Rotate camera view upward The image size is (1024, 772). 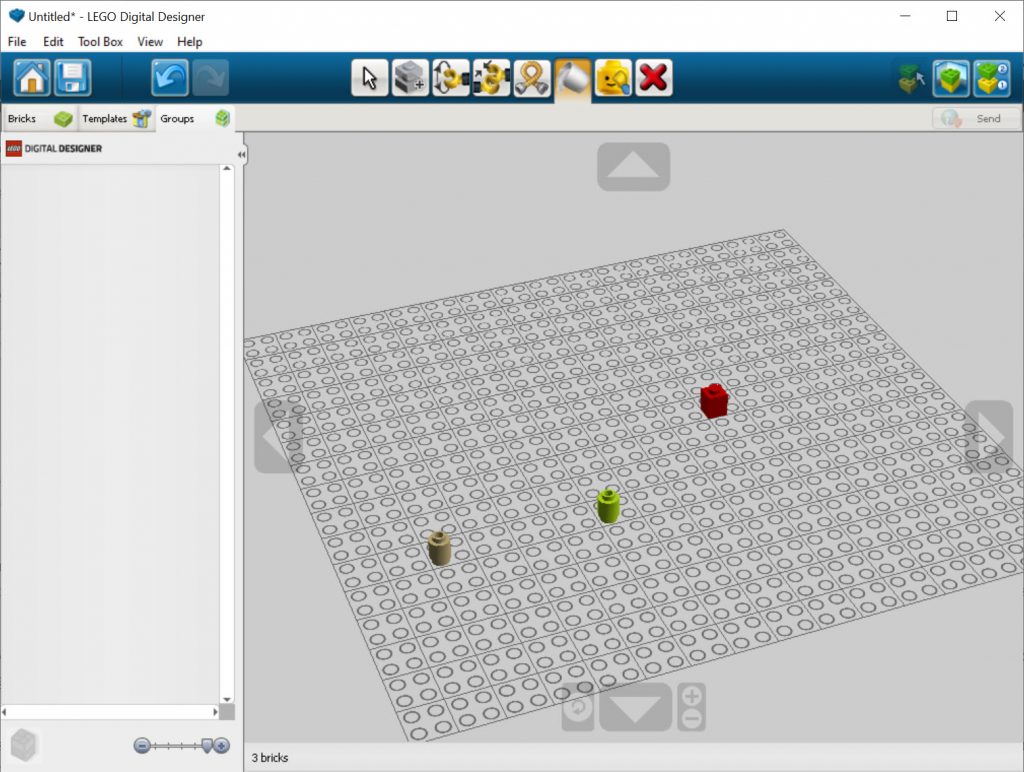633,167
